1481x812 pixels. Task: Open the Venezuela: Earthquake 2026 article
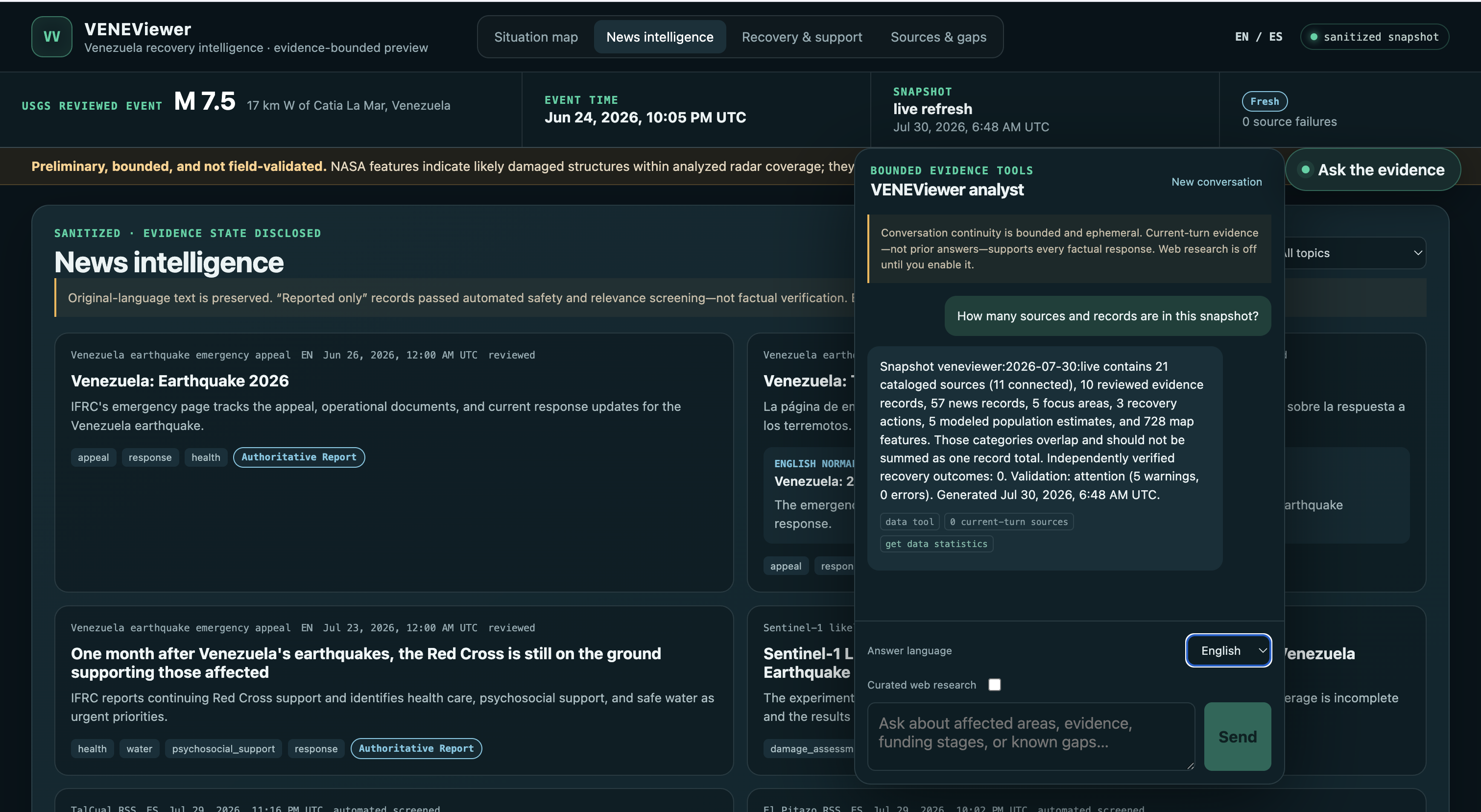pyautogui.click(x=179, y=381)
